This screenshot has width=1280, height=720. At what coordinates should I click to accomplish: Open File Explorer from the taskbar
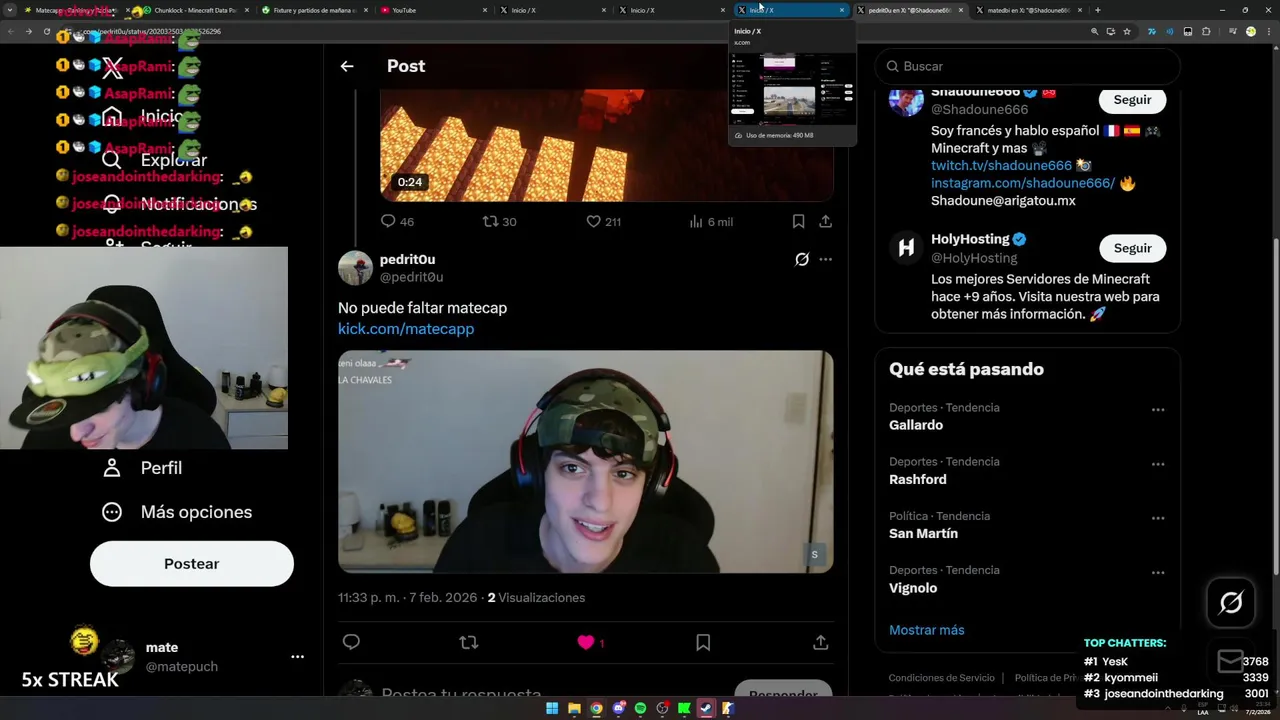pos(574,709)
